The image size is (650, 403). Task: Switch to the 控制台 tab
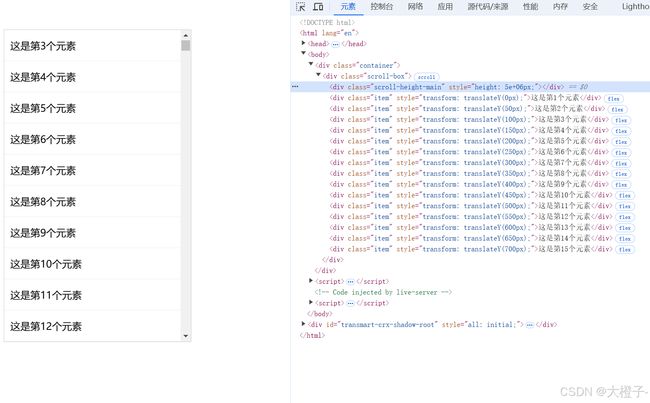pyautogui.click(x=382, y=7)
